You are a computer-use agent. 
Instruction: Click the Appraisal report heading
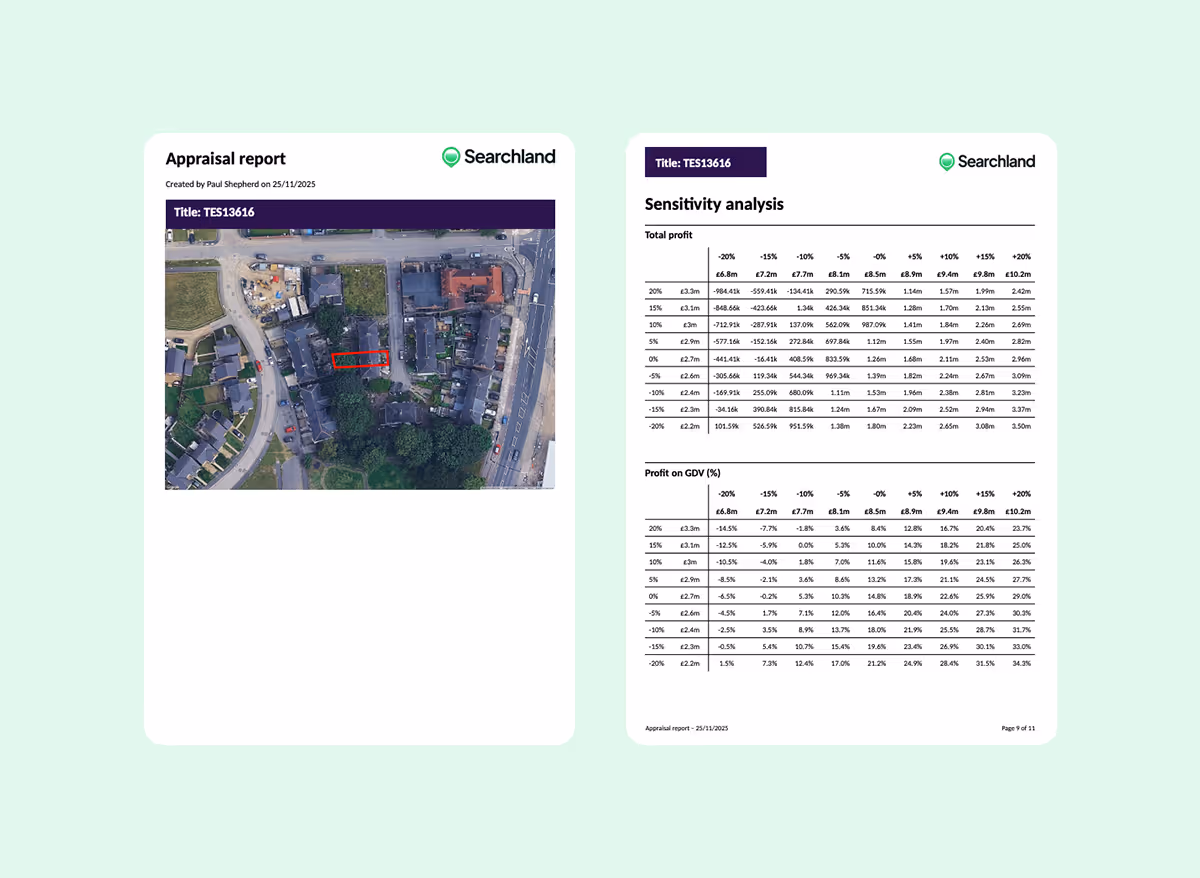[226, 159]
